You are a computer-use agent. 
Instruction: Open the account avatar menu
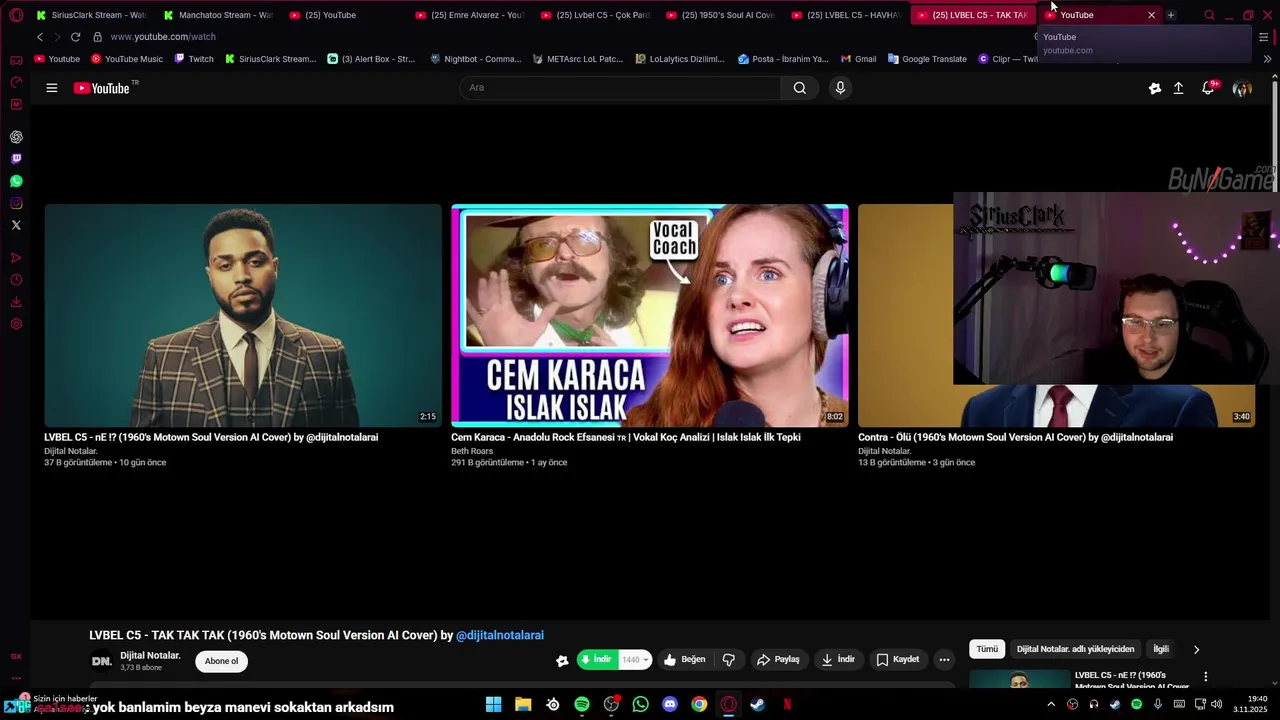[x=1242, y=88]
